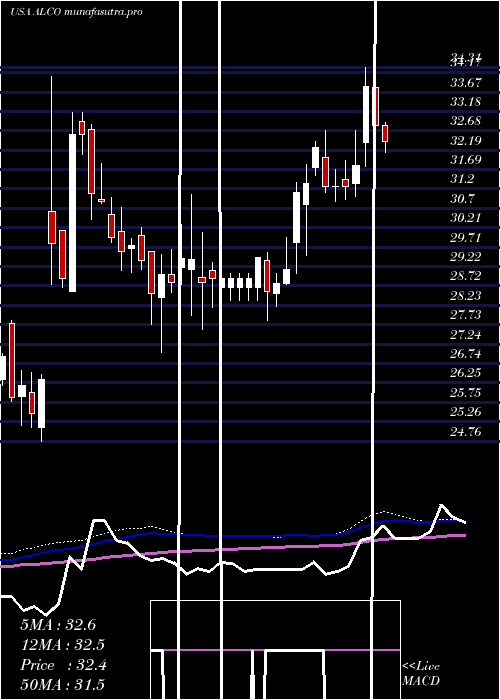Click the 50MA : 31.5 readout
The height and width of the screenshot is (700, 500).
pos(62,684)
